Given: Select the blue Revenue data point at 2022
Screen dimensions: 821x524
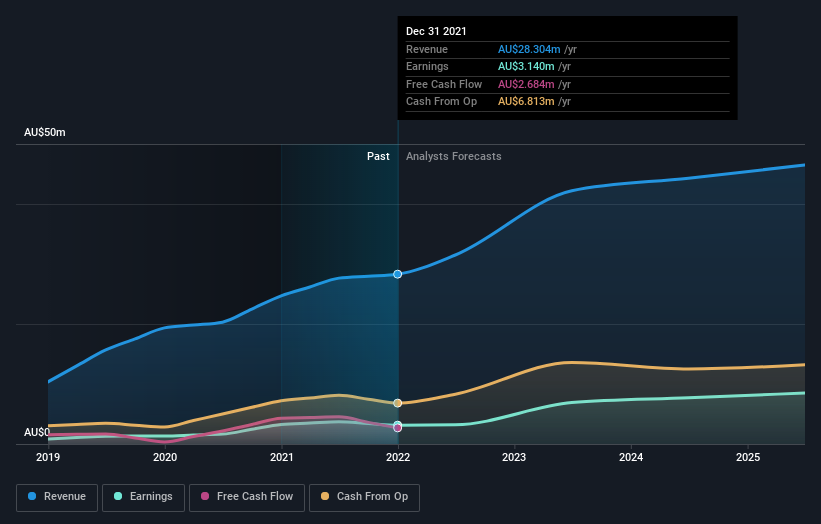Looking at the screenshot, I should pos(397,274).
